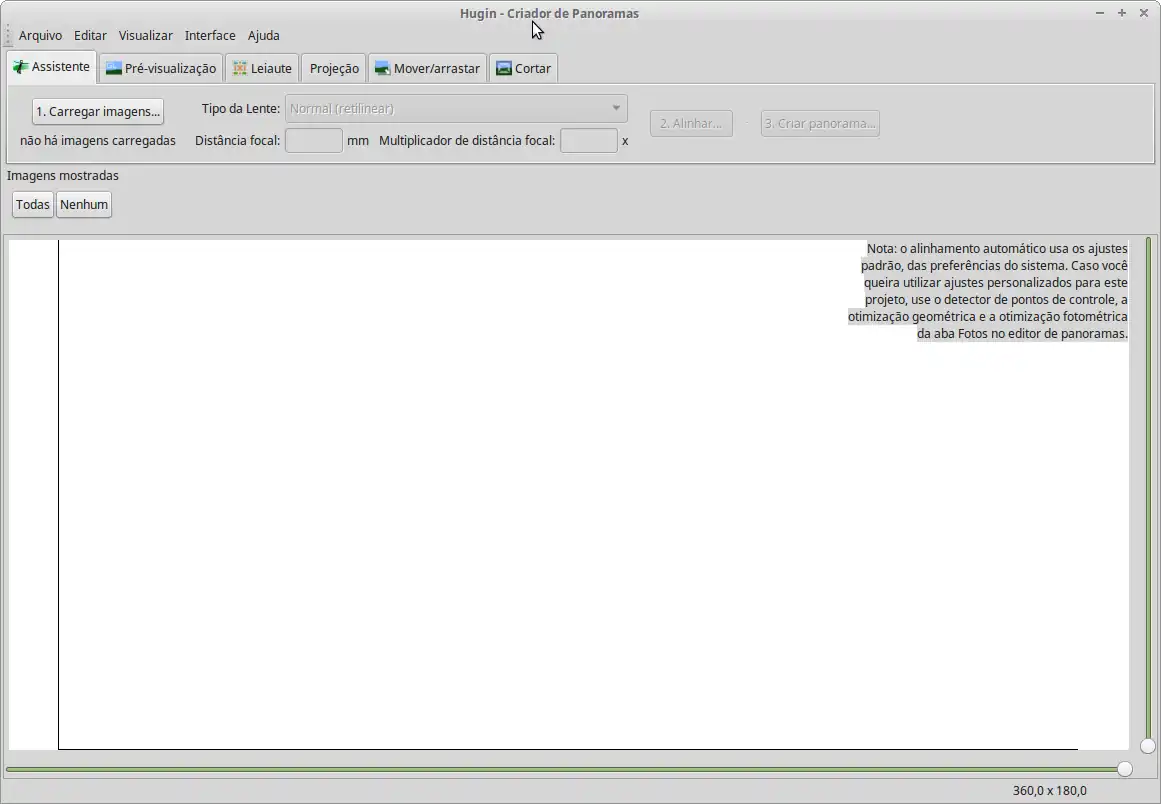Screen dimensions: 1161x804
Task: Click the Distância focal input field
Action: pos(314,141)
